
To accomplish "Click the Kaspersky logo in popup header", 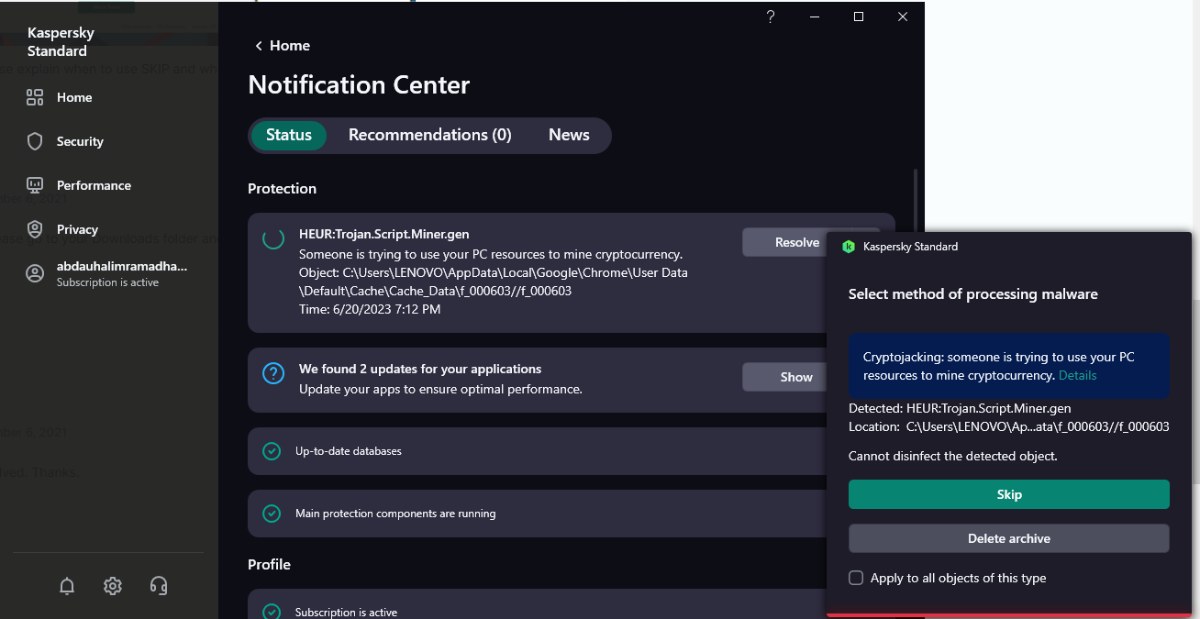I will [848, 246].
